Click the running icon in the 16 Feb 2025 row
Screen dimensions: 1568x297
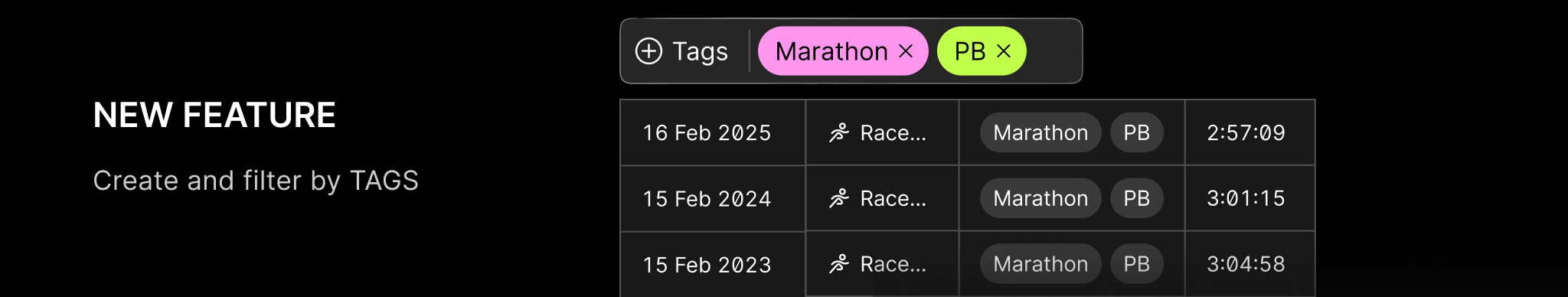pyautogui.click(x=839, y=133)
